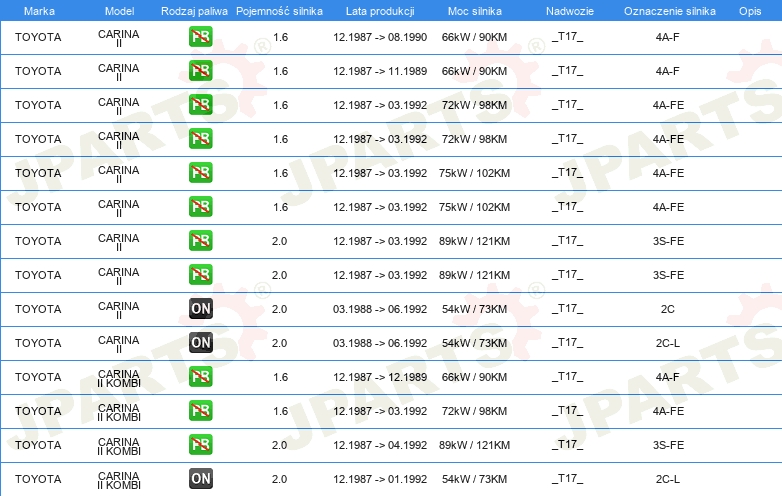Select the Lata produkcji column header
This screenshot has height=496, width=782.
pyautogui.click(x=380, y=10)
